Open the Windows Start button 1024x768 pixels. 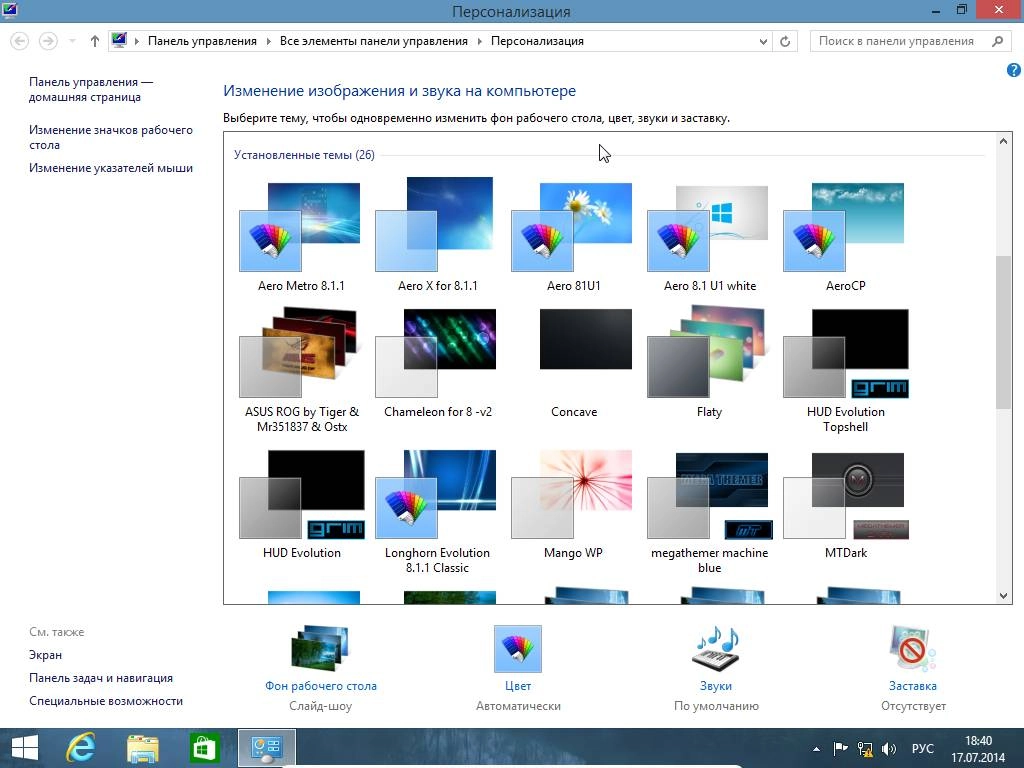pos(25,748)
